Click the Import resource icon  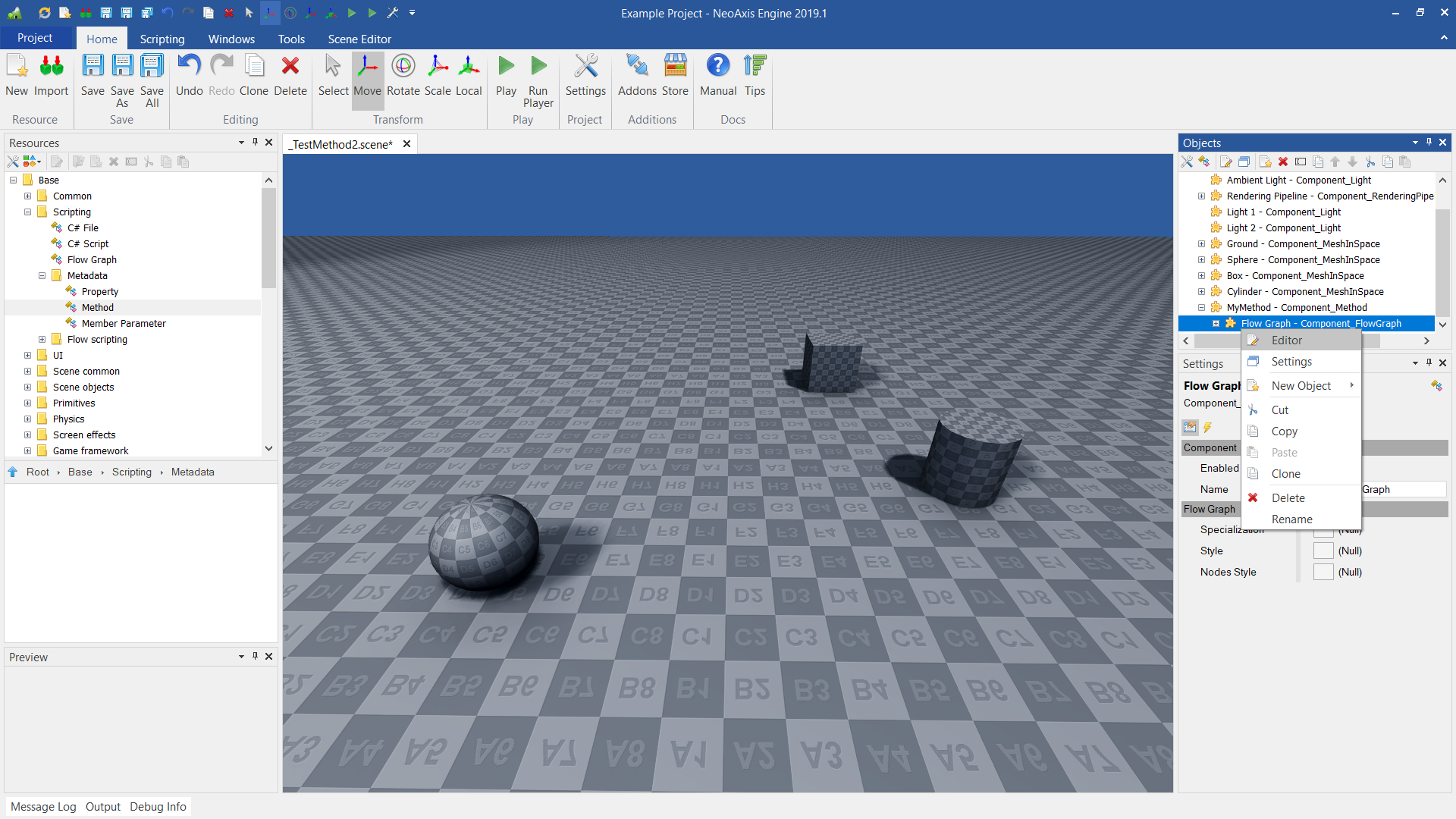click(x=51, y=67)
